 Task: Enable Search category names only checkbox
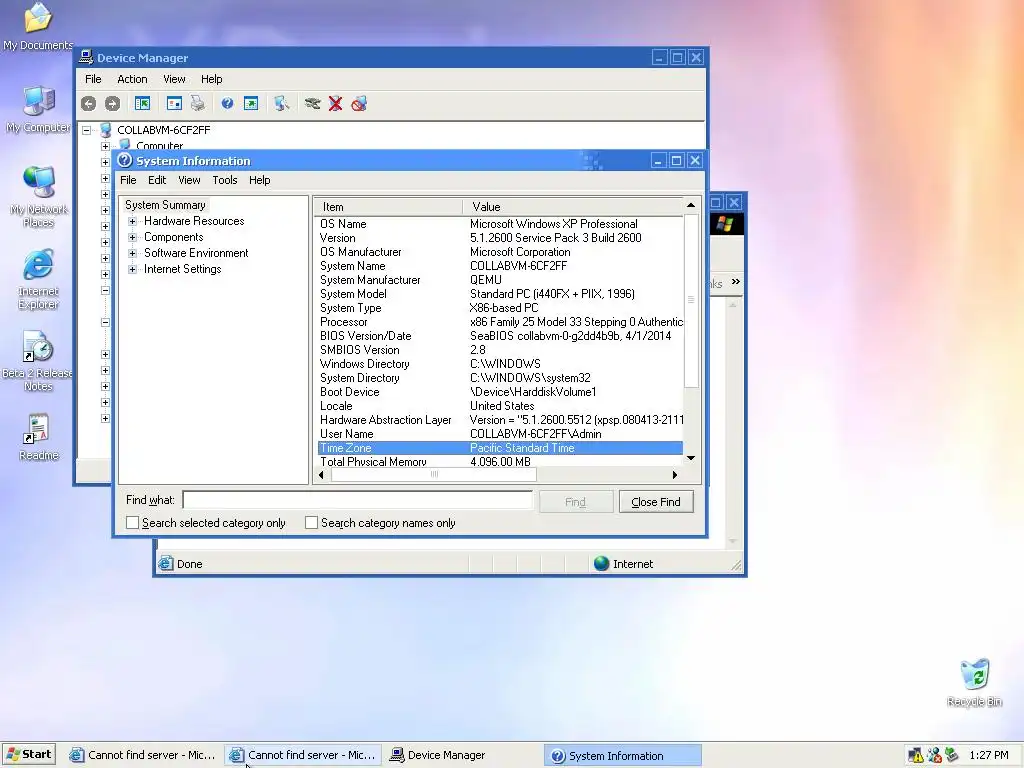click(x=312, y=522)
